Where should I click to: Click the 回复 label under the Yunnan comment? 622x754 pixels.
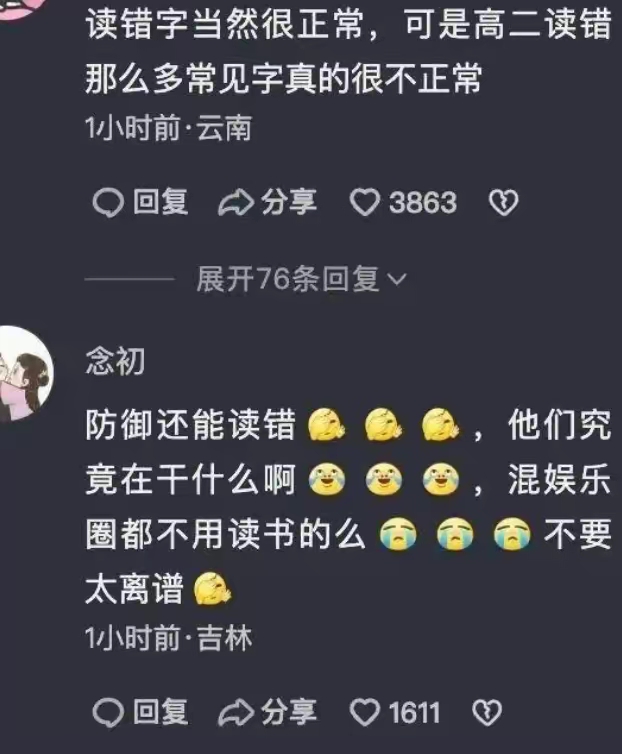160,201
